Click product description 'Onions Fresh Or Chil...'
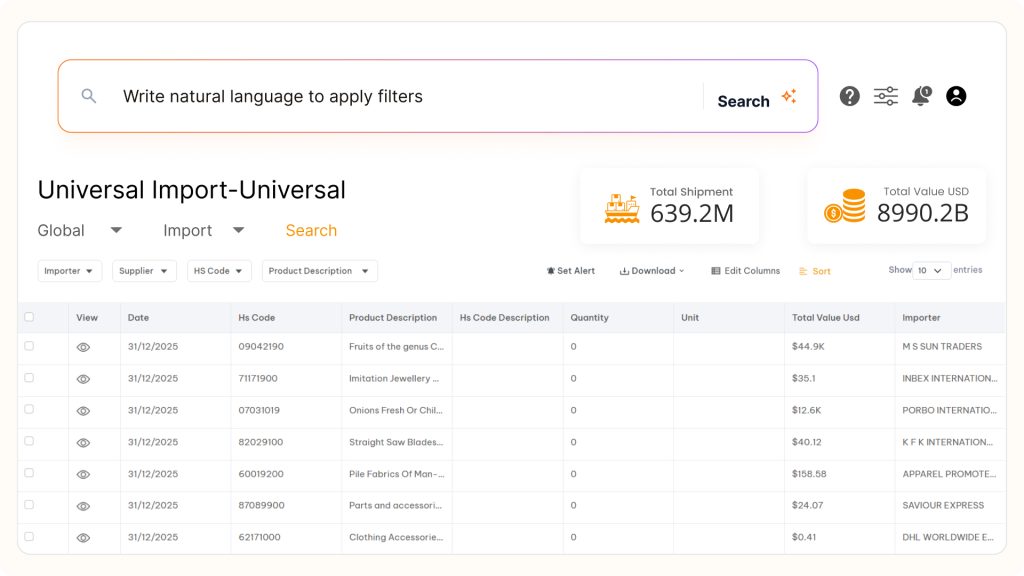 (396, 411)
